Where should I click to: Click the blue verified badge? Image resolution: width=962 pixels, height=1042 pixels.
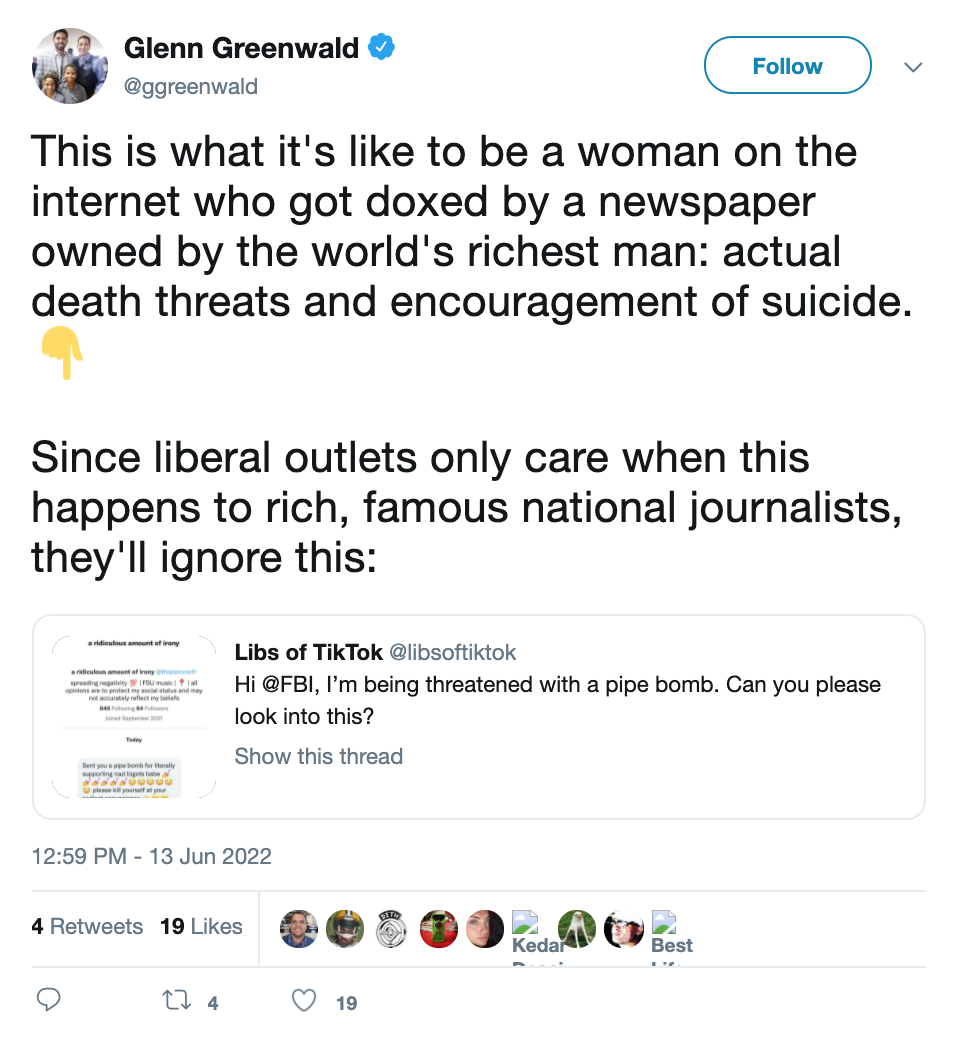click(382, 47)
